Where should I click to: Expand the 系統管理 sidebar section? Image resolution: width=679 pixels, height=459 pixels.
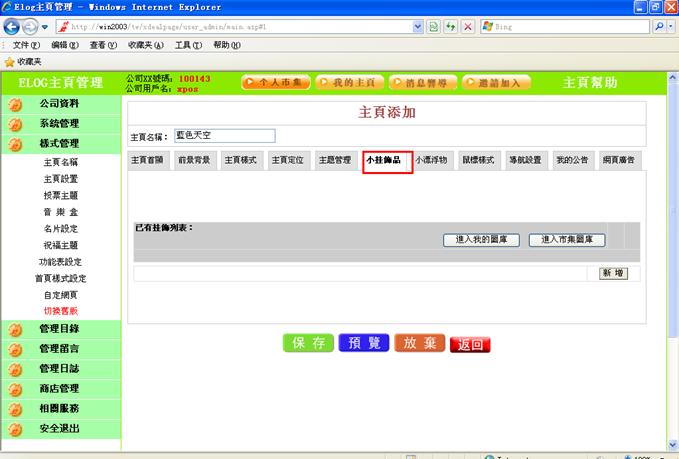tap(59, 124)
